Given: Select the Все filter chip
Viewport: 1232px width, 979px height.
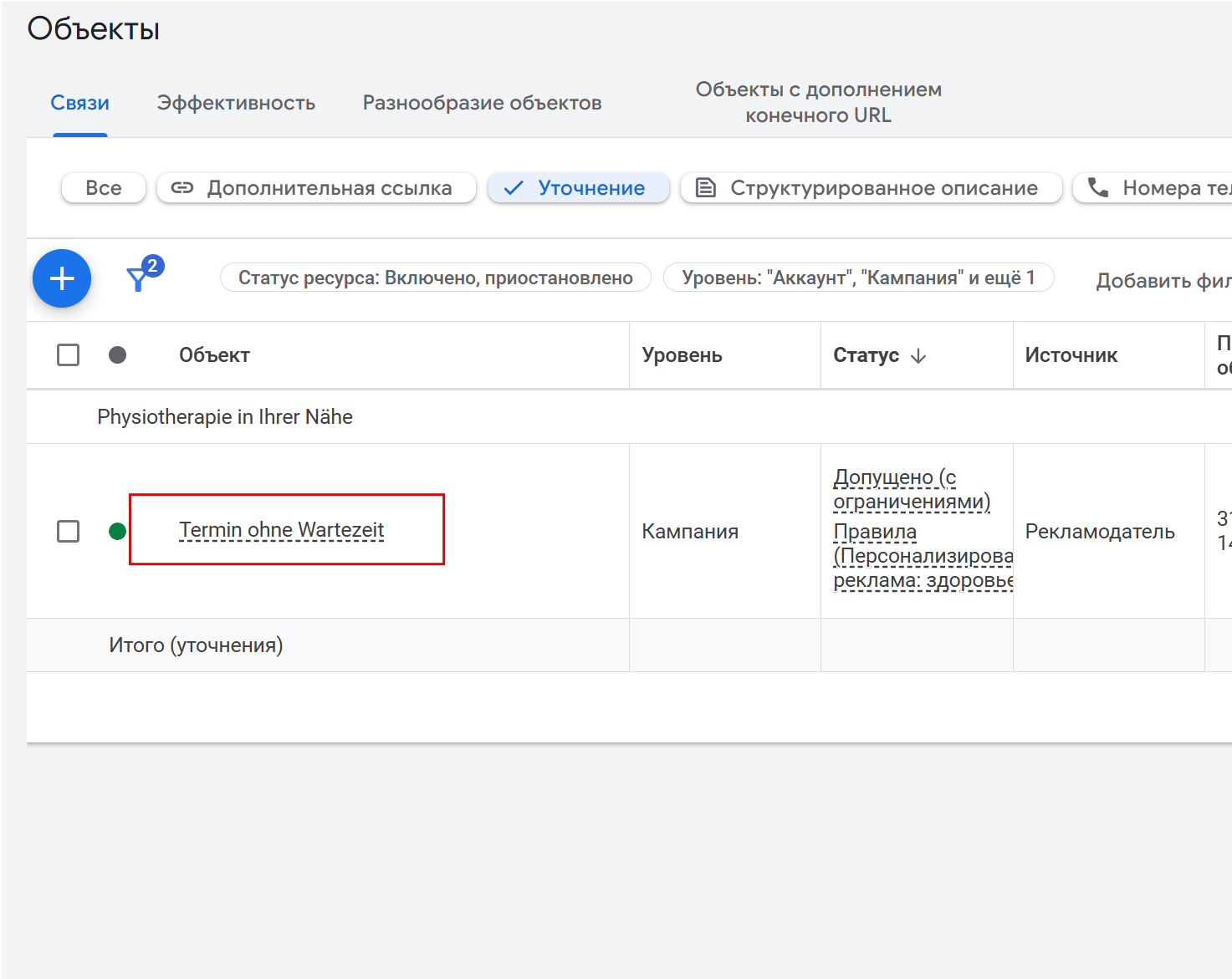Looking at the screenshot, I should 104,188.
